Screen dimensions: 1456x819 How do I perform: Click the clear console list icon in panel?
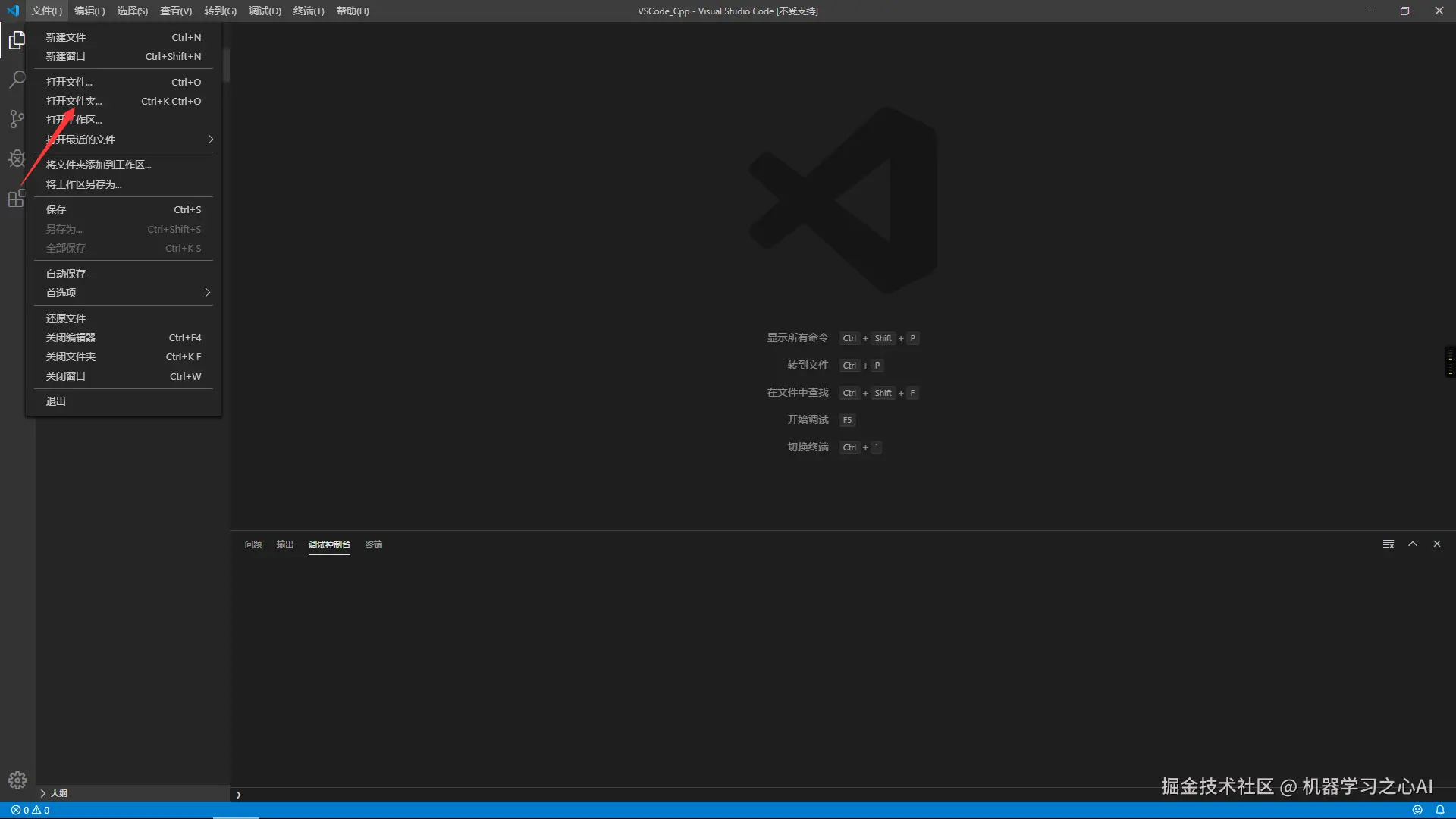(1389, 544)
